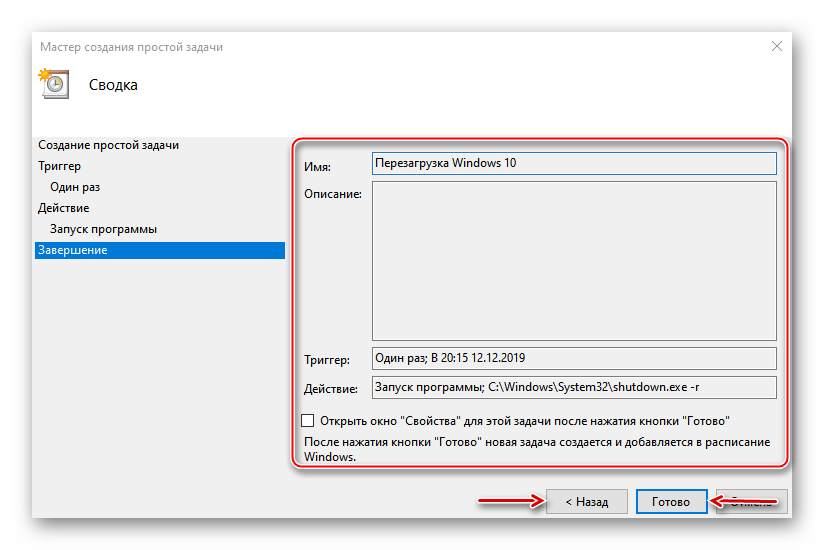Click the trigger field showing 'Один раз; В 20:15'

[x=573, y=358]
